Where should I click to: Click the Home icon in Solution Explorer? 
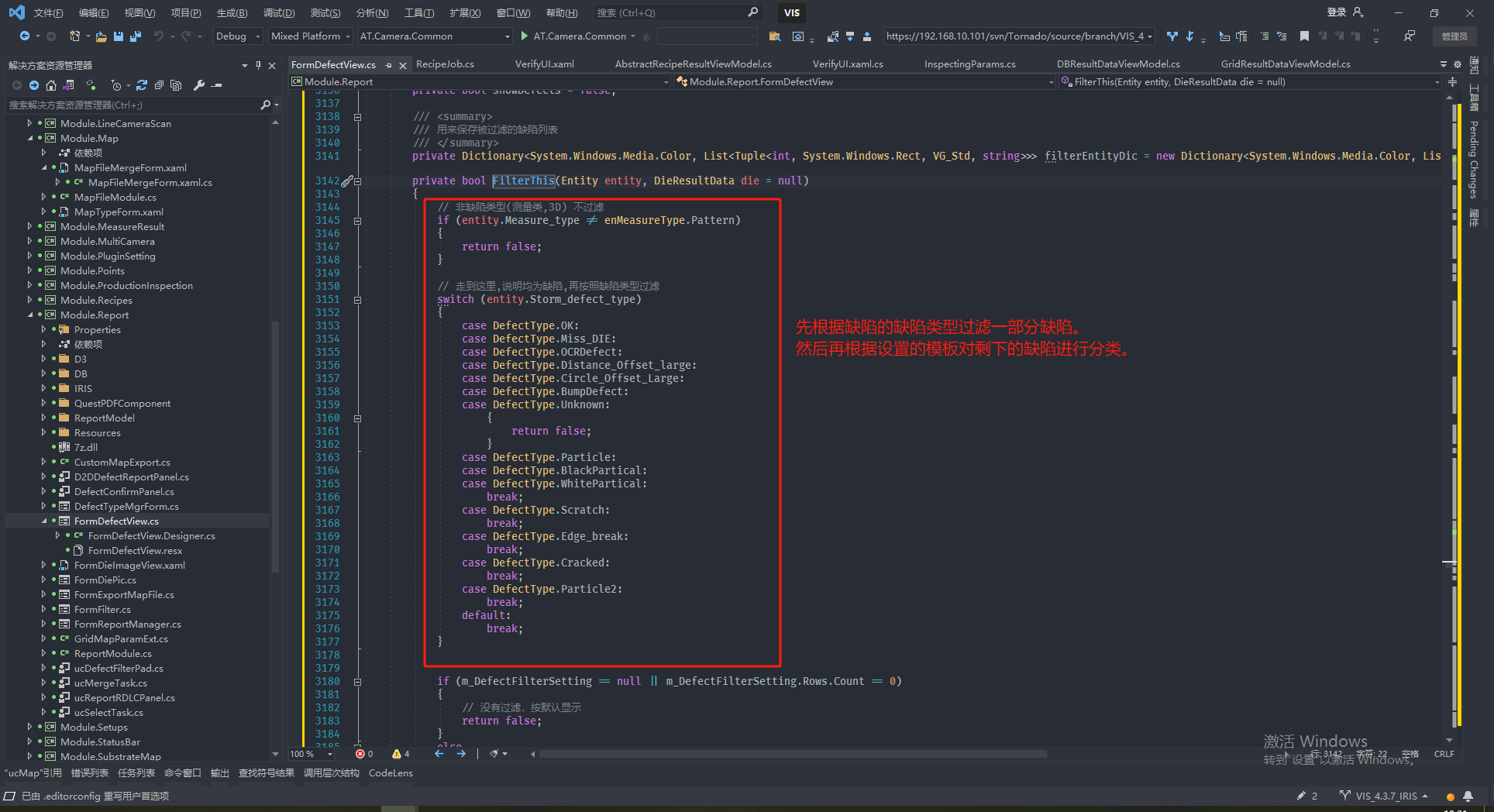tap(51, 85)
